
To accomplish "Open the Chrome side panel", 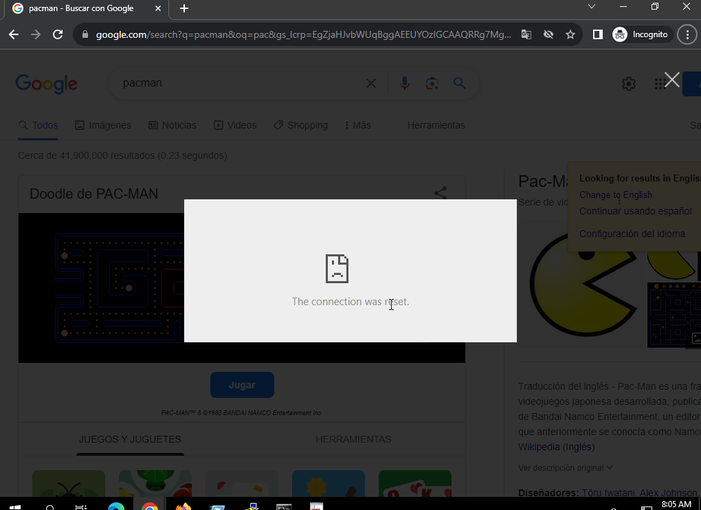I will (x=597, y=34).
